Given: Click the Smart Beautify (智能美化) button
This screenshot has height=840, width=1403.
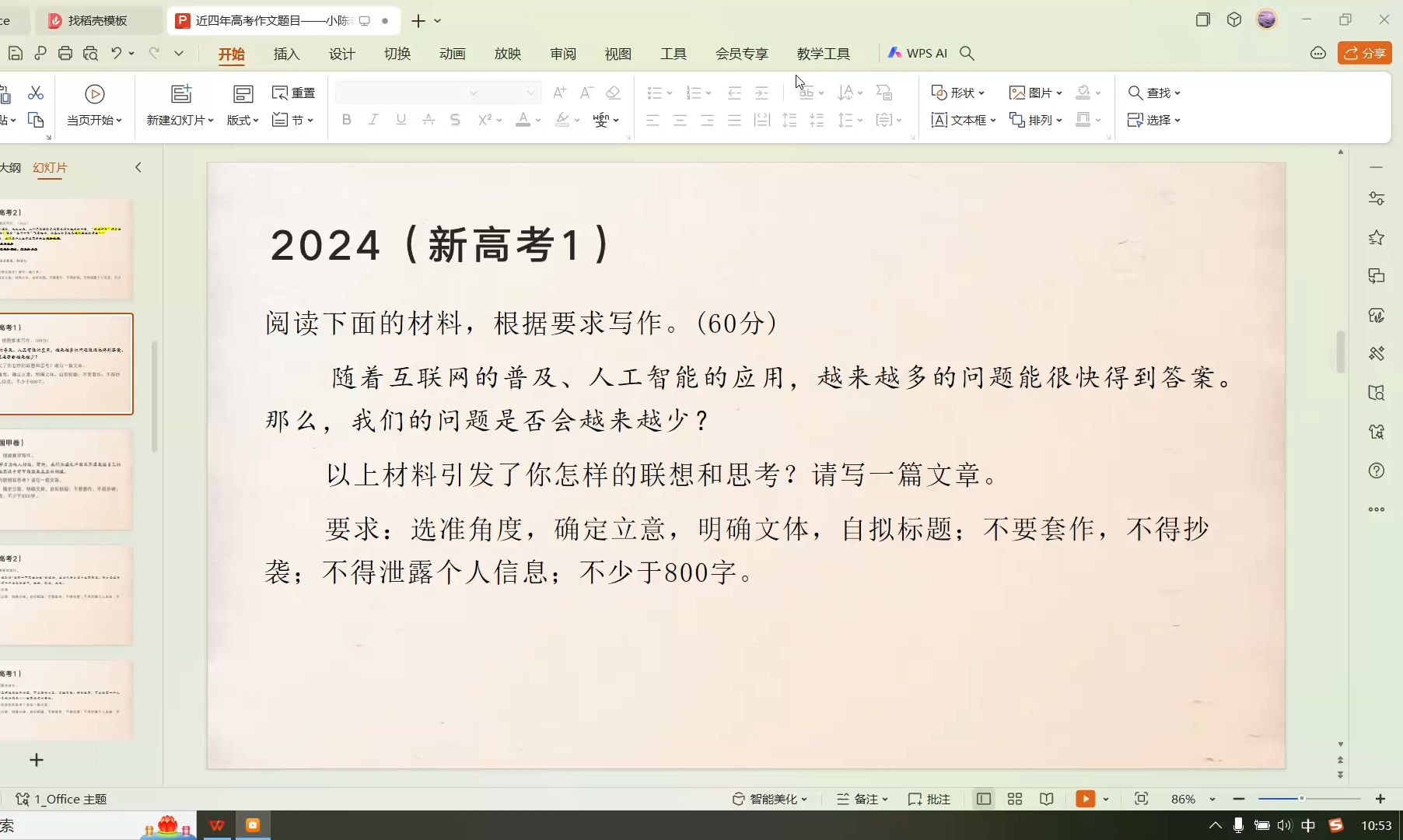Looking at the screenshot, I should coord(770,799).
